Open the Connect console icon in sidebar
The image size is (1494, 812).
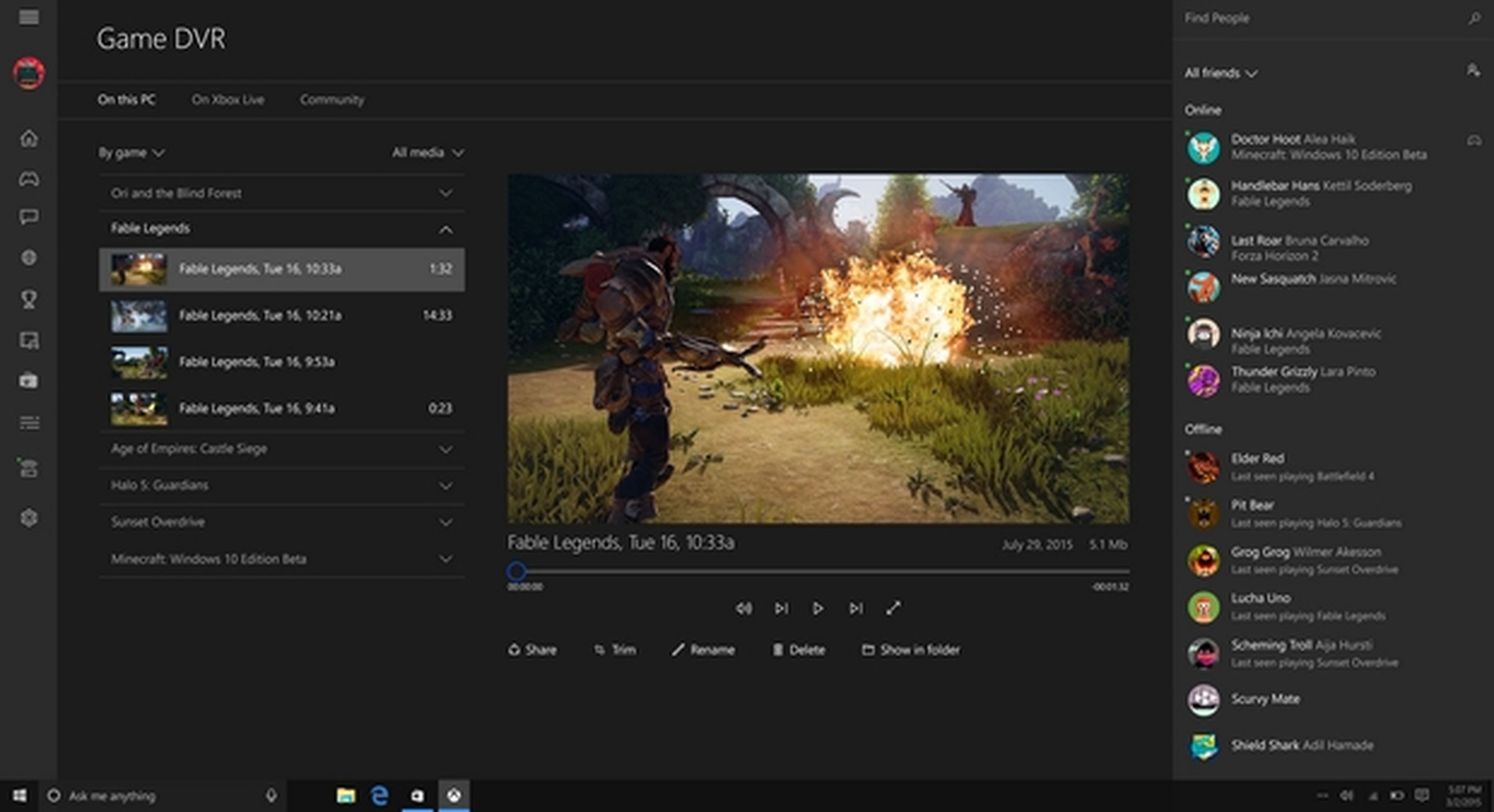29,468
